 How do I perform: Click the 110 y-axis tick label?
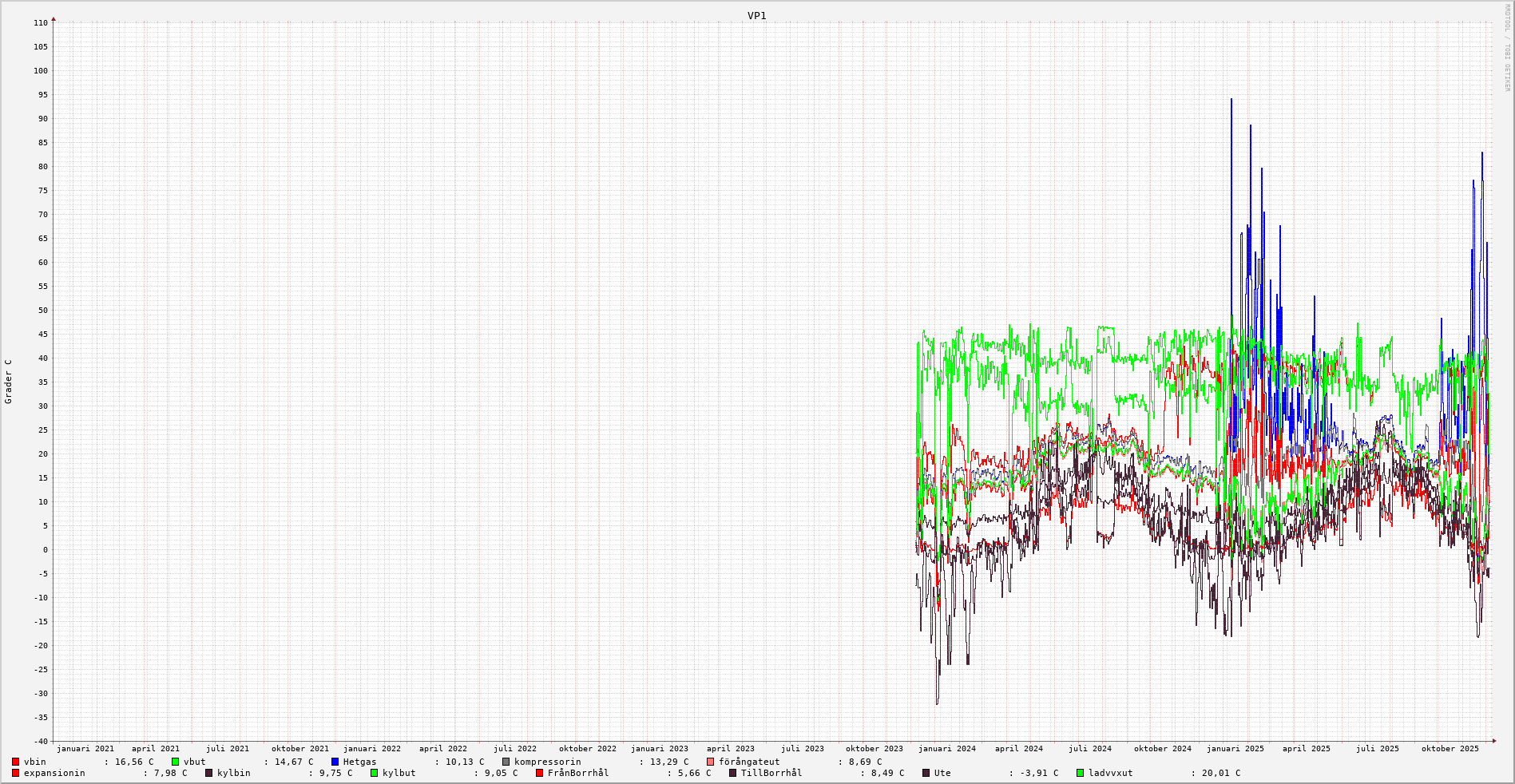point(41,23)
